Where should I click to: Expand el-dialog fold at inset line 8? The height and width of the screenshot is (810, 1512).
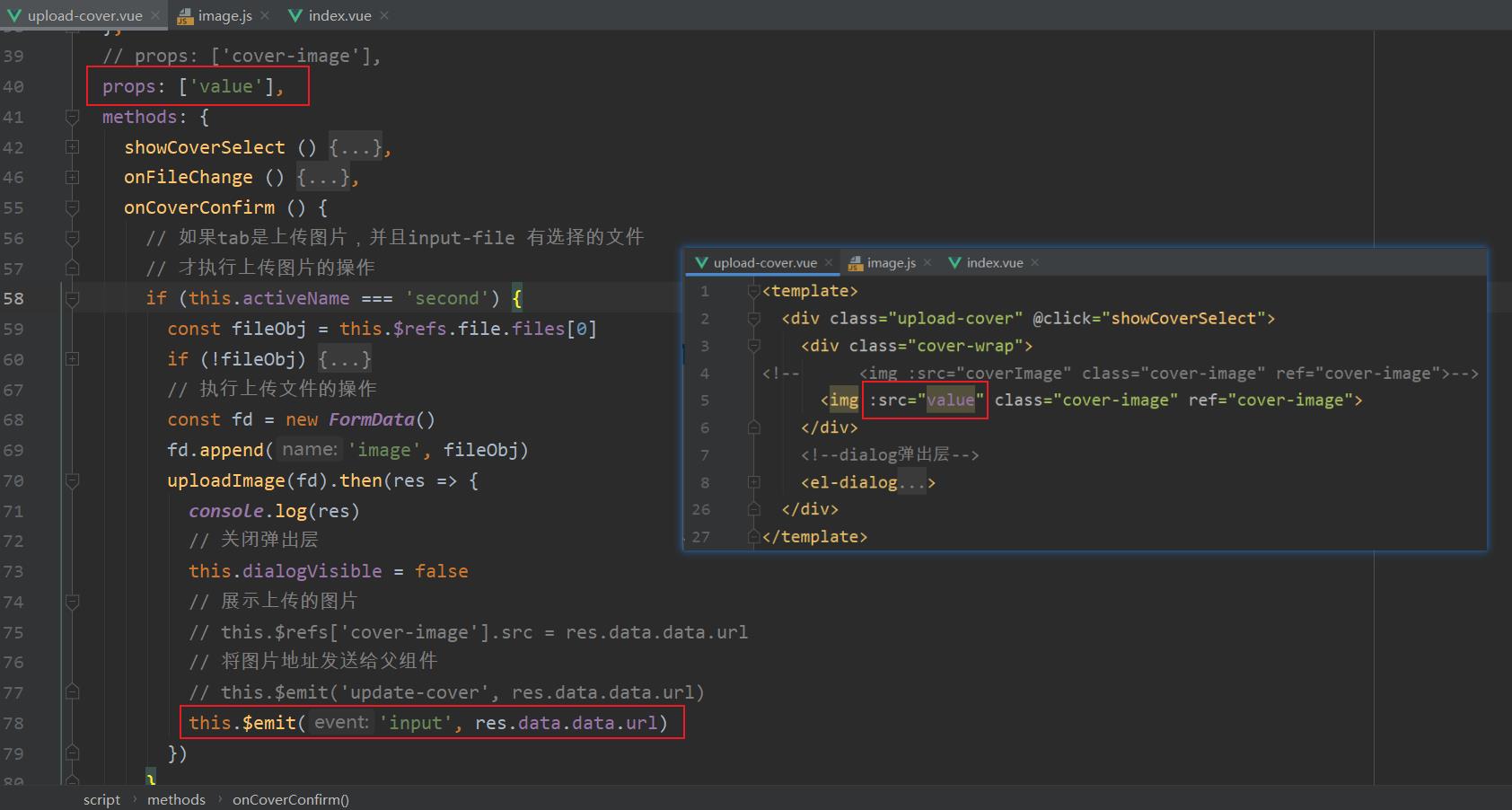click(754, 482)
